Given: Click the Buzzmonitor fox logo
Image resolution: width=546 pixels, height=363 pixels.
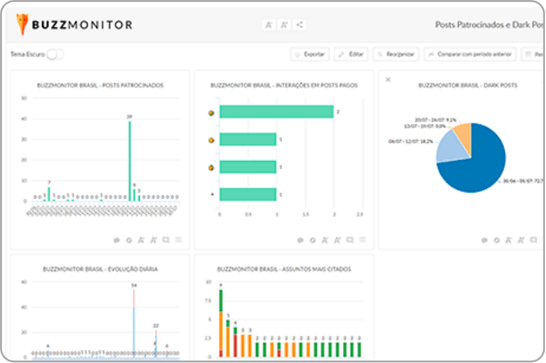Looking at the screenshot, I should click(22, 24).
